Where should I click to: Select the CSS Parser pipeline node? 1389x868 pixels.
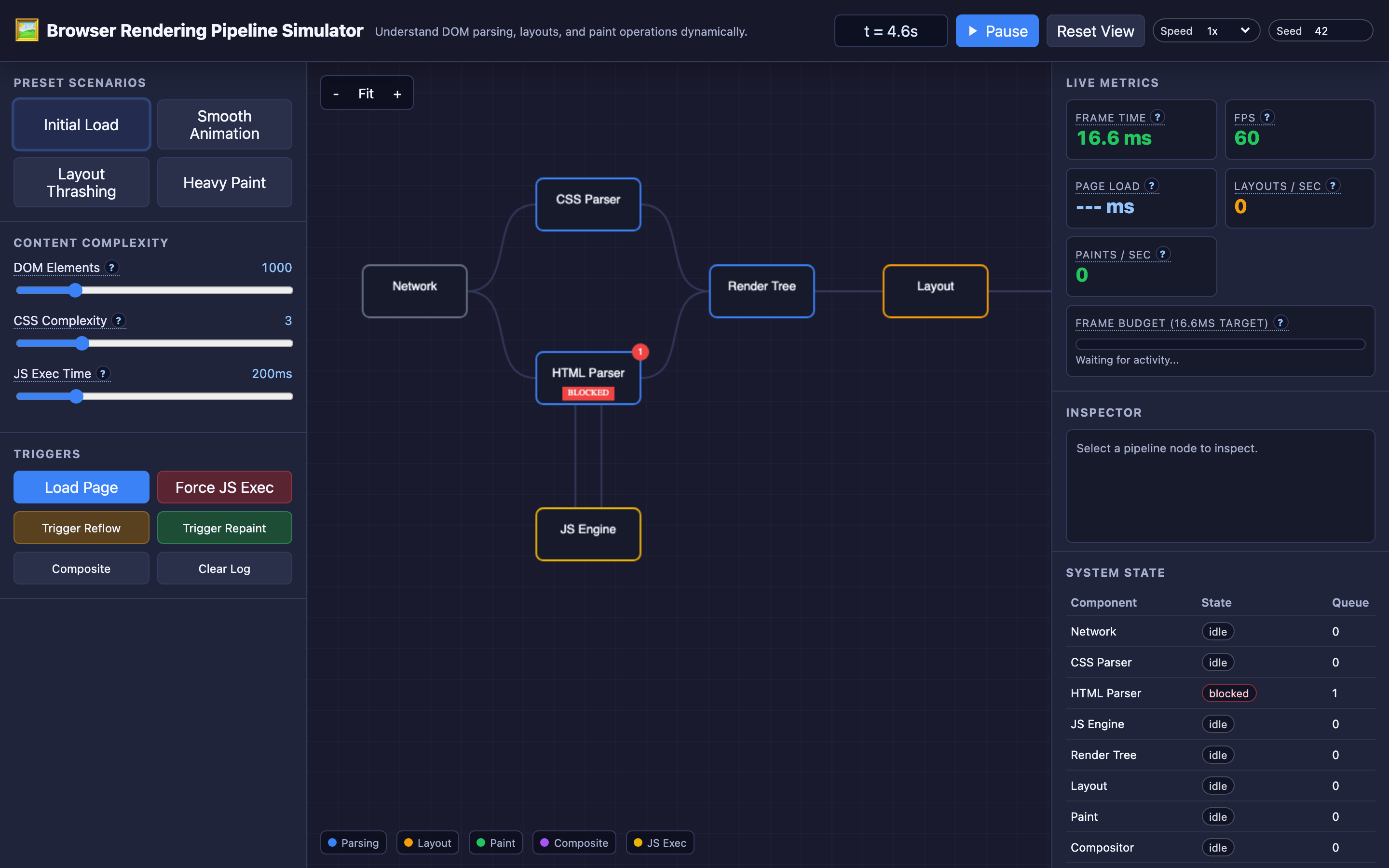tap(588, 204)
